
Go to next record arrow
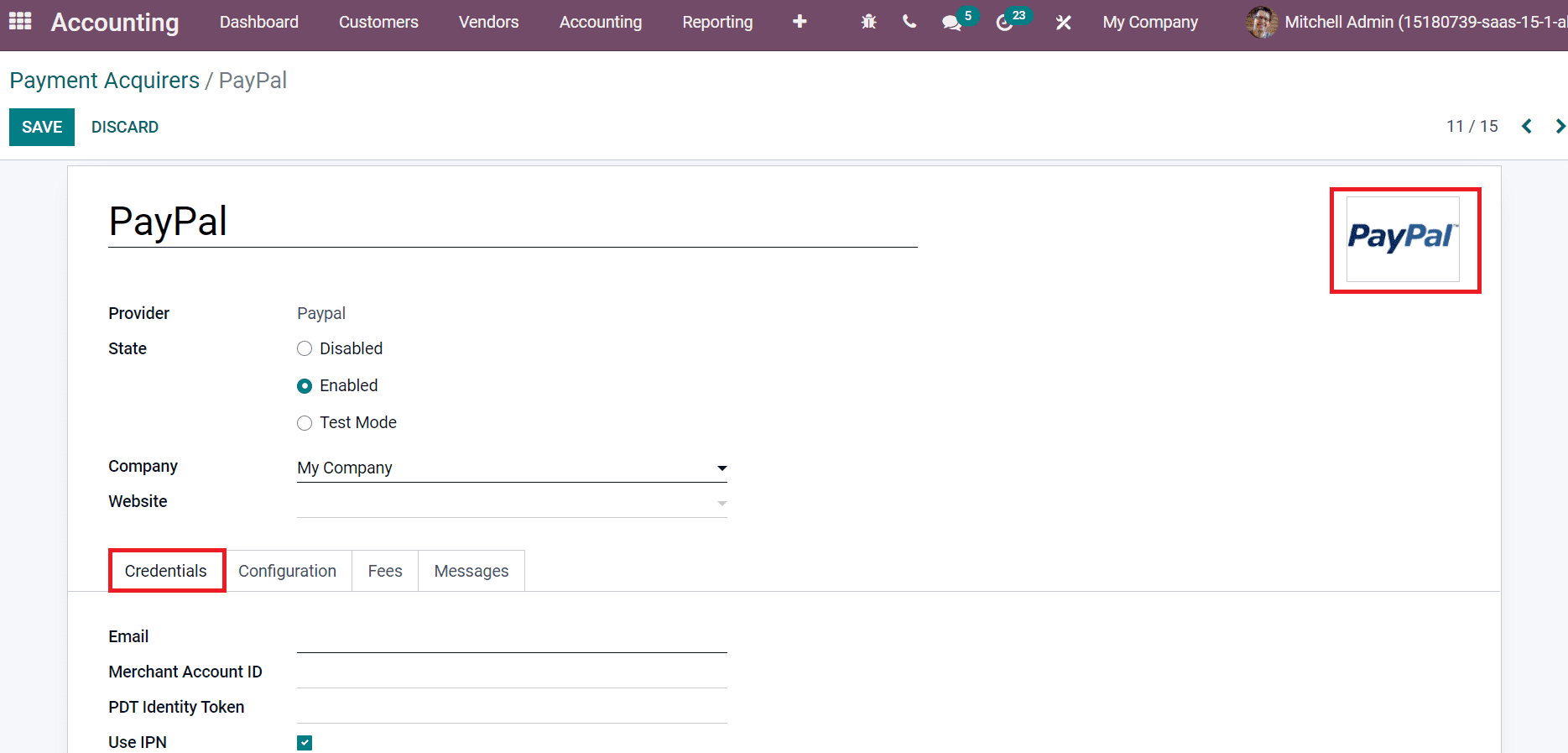(1560, 126)
